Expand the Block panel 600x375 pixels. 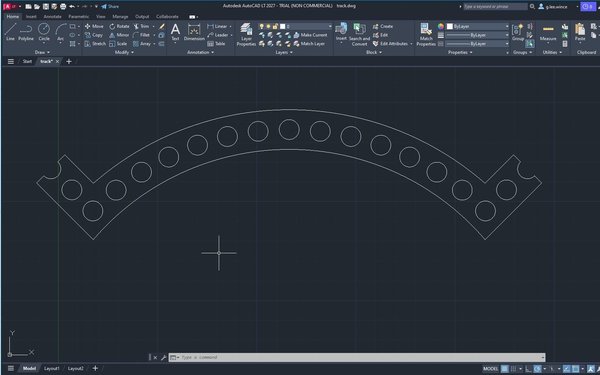pos(374,52)
